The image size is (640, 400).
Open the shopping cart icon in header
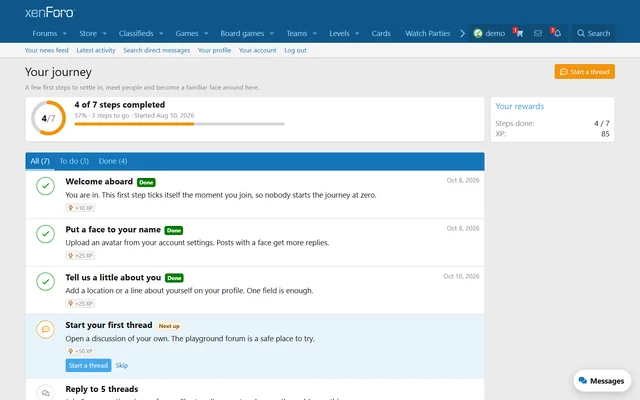518,33
